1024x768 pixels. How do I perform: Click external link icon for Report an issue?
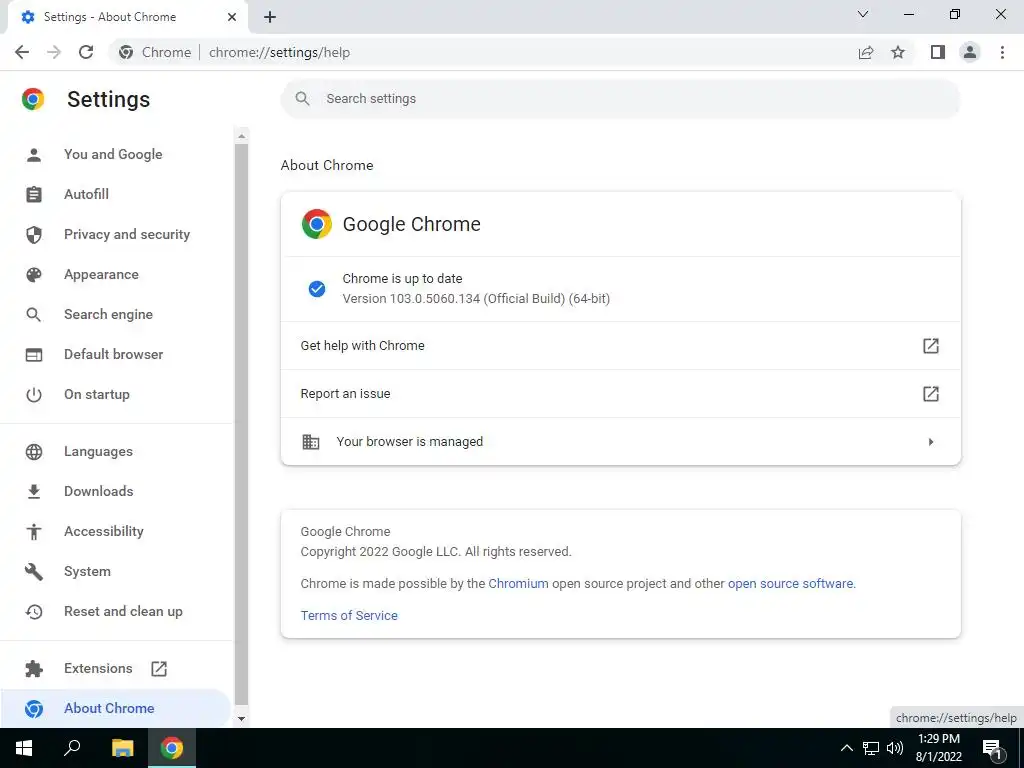click(x=931, y=394)
